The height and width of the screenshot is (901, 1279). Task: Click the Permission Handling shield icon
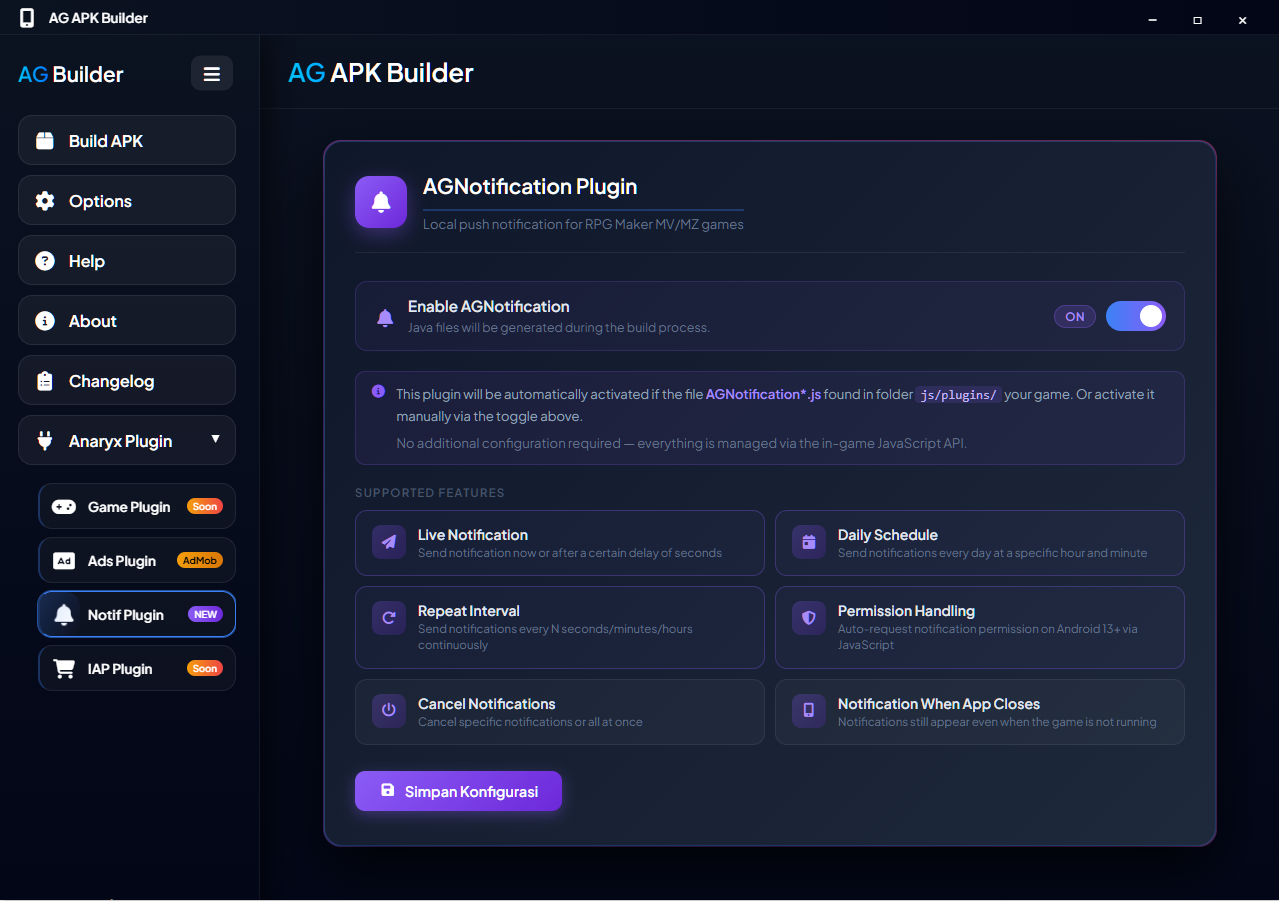click(809, 618)
